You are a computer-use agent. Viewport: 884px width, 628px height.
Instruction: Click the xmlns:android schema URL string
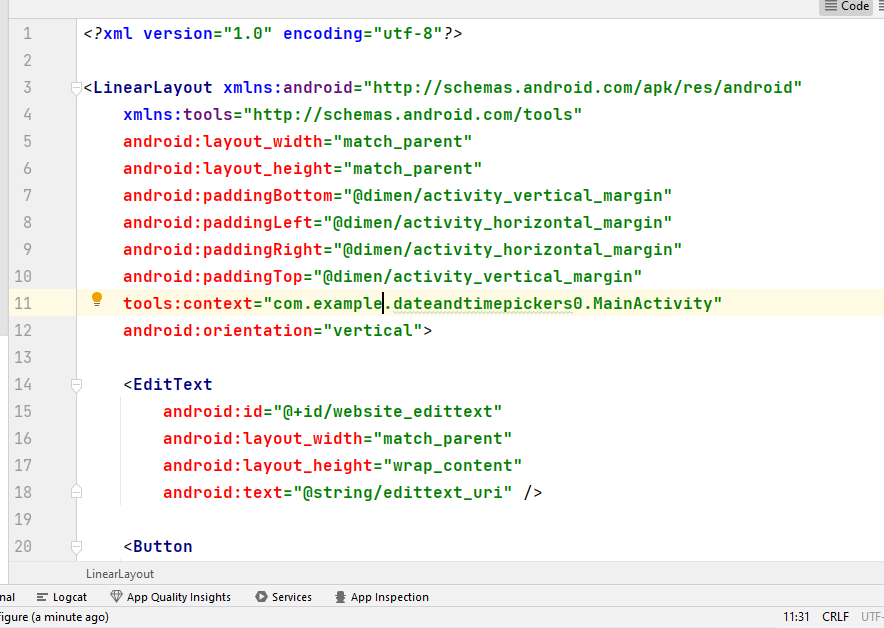(x=582, y=87)
